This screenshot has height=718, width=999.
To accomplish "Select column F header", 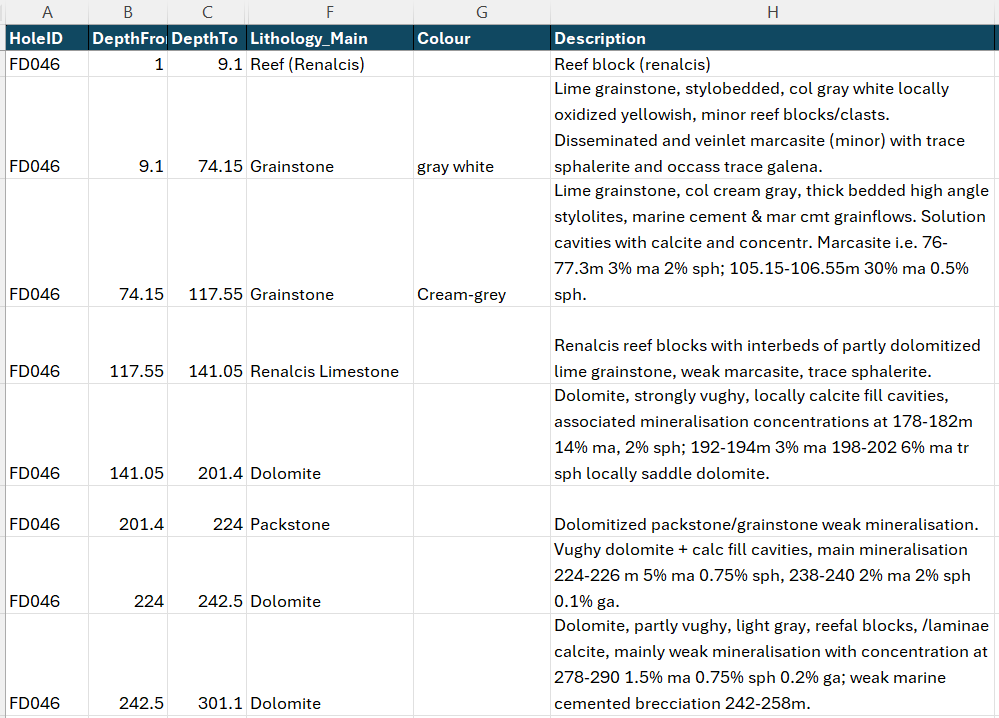I will coord(330,12).
